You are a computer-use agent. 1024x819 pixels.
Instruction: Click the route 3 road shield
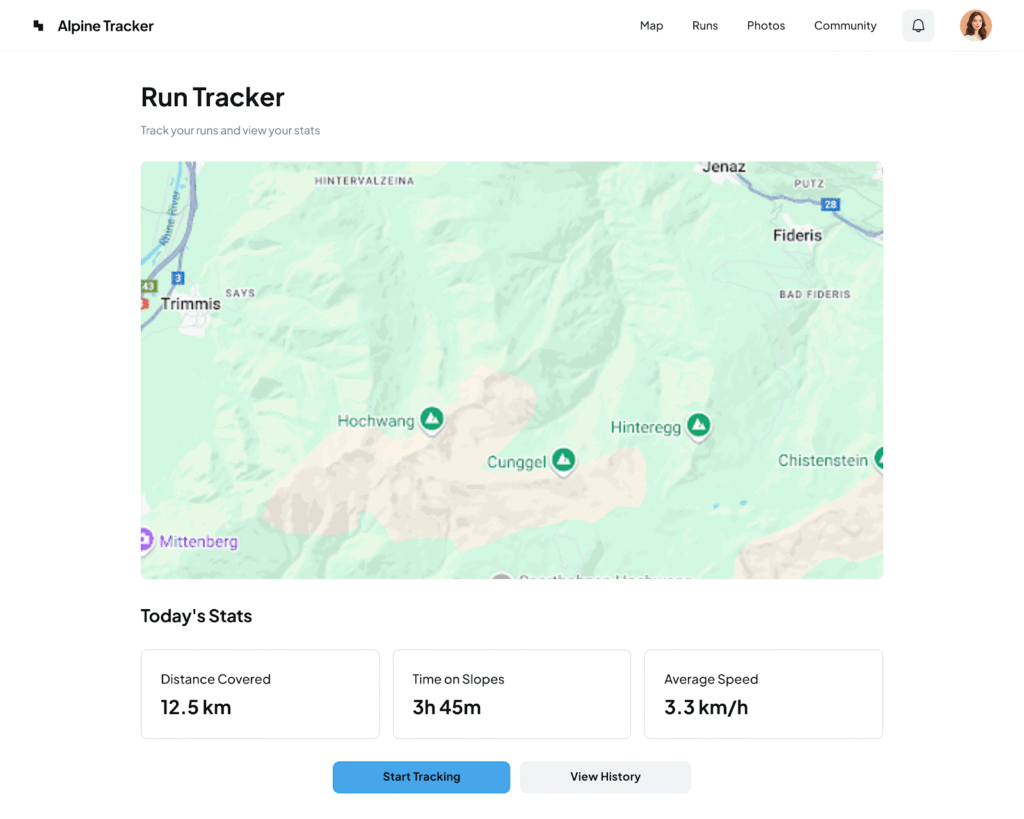tap(178, 277)
